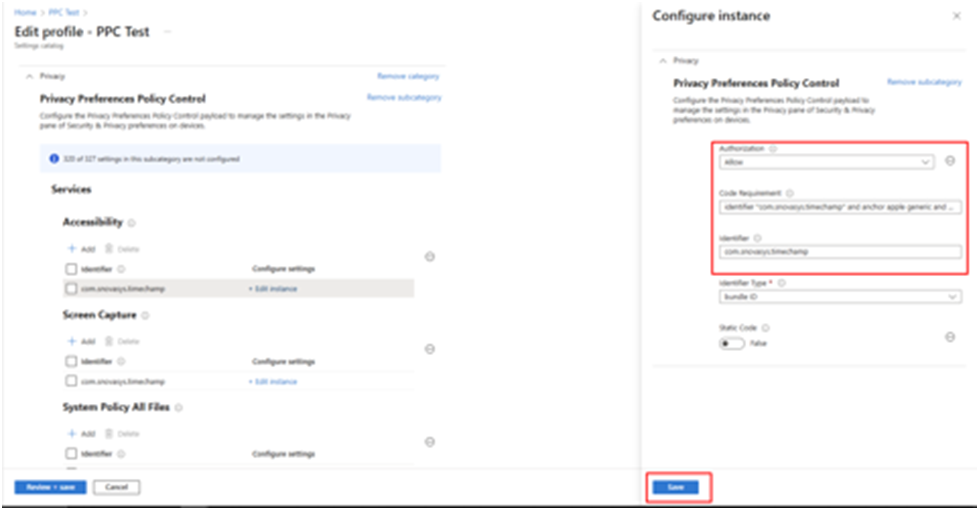Check the com.snovasys.timechamp box under Accessibility
The width and height of the screenshot is (979, 510).
click(x=70, y=288)
